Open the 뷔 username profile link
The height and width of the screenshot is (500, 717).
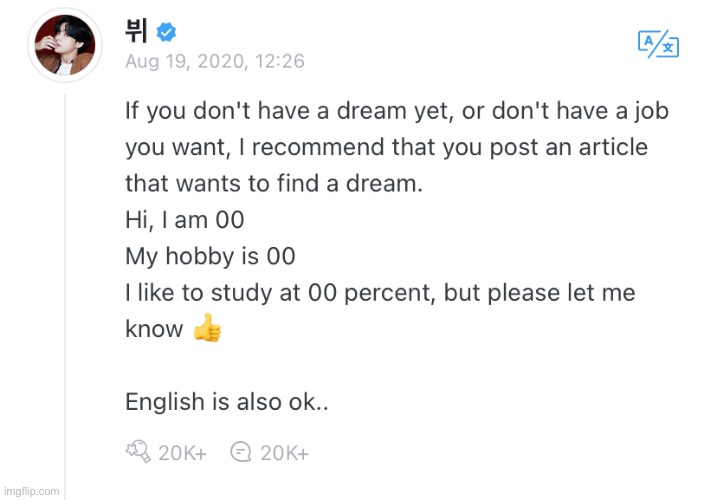[x=137, y=34]
